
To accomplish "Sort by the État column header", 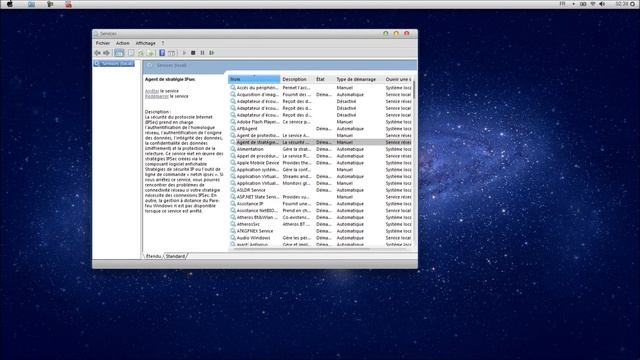I will pyautogui.click(x=324, y=79).
